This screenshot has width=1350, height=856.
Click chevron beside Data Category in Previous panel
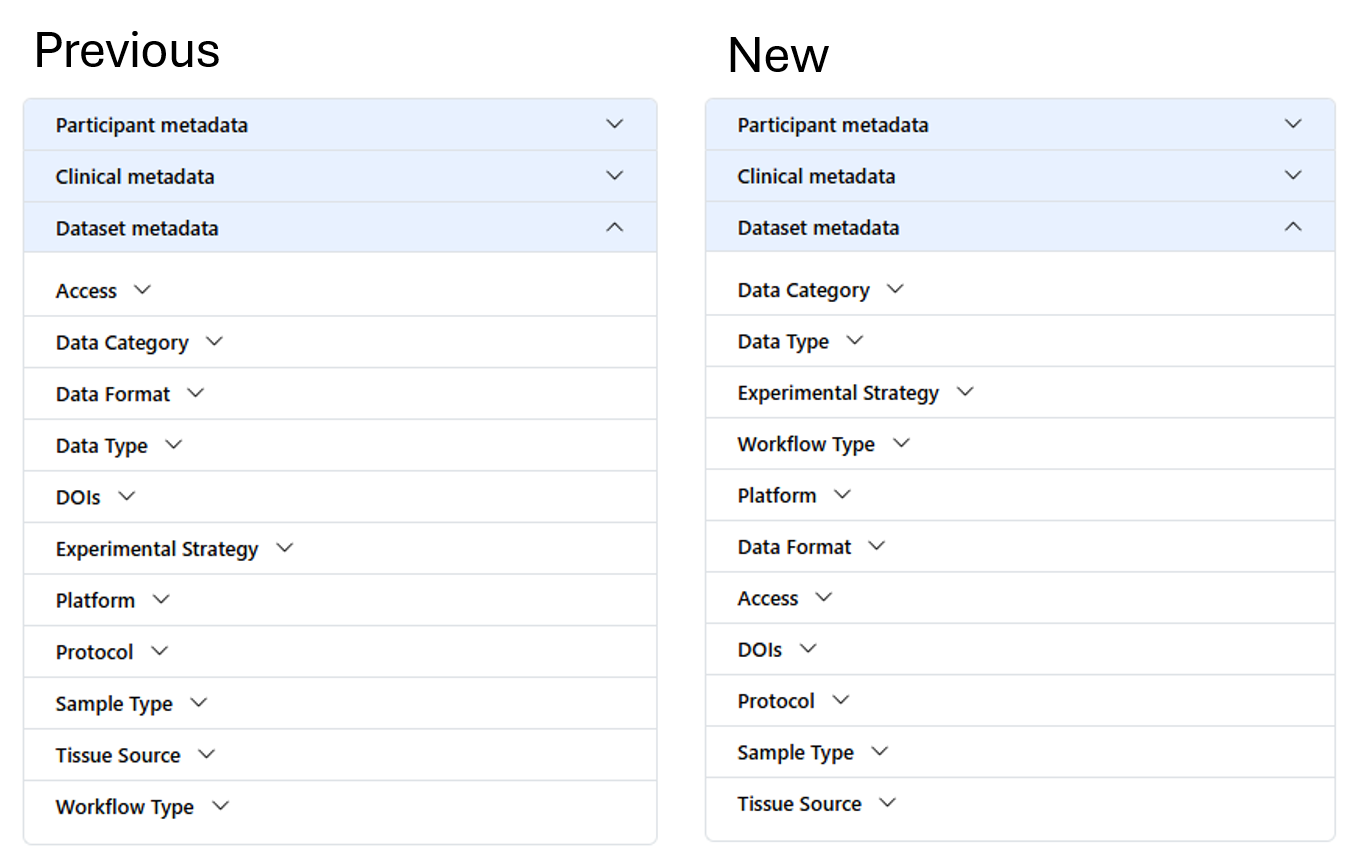pos(214,342)
